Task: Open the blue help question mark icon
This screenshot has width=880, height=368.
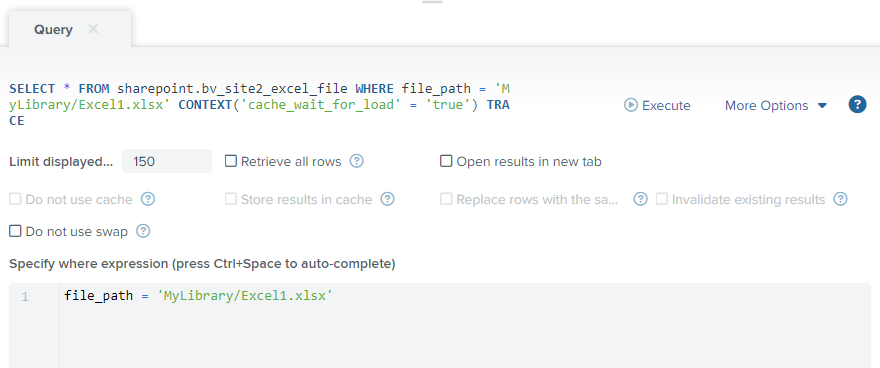Action: click(x=857, y=104)
